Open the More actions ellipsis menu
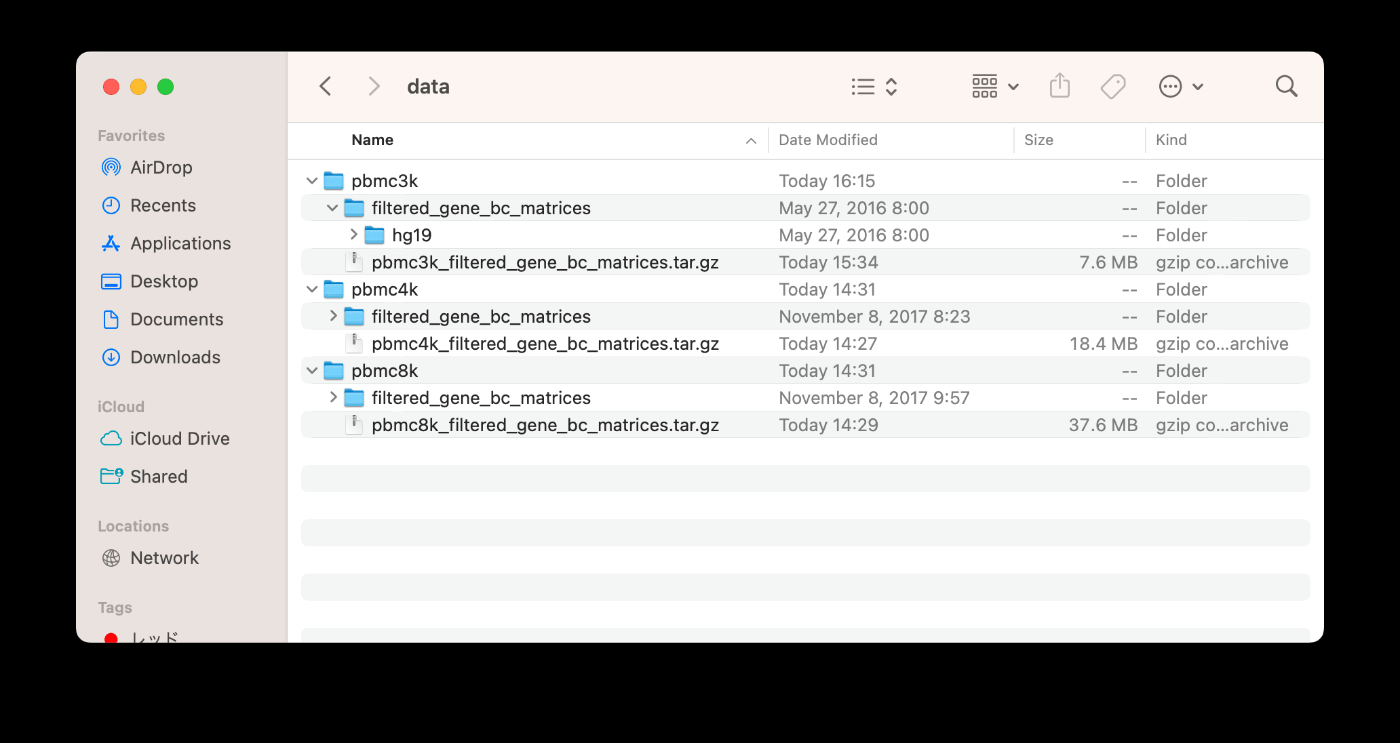1400x743 pixels. (1180, 87)
